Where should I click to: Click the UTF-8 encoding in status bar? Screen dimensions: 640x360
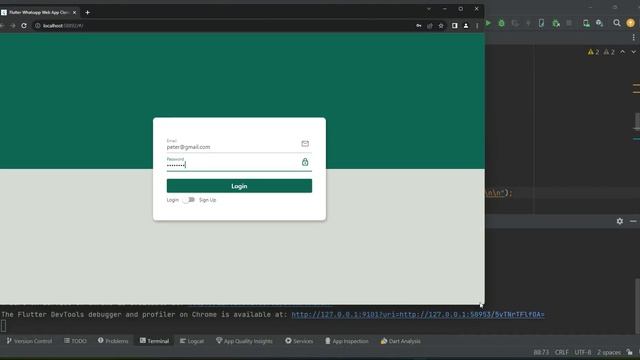click(582, 352)
